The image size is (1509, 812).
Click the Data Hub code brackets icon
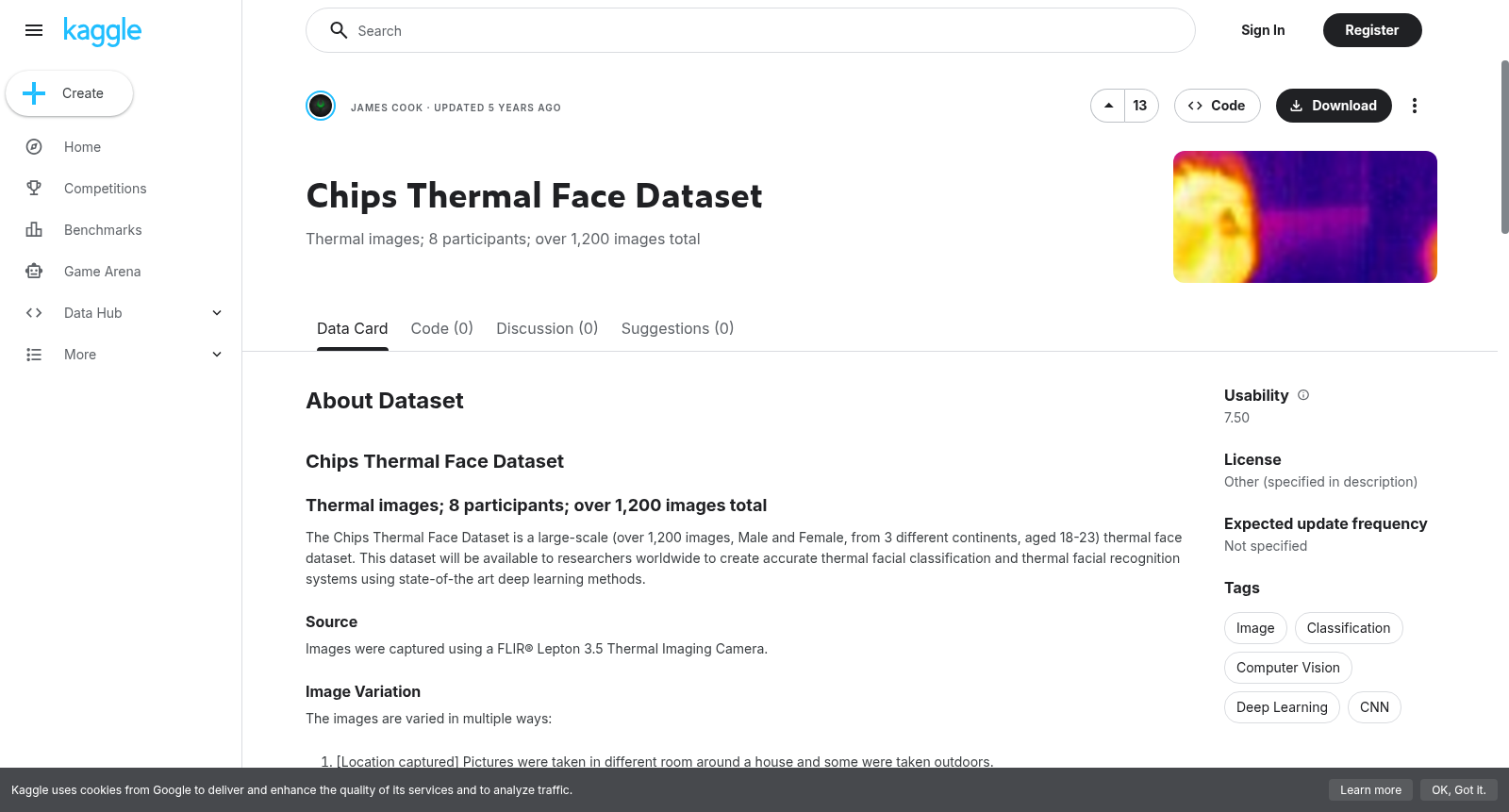pos(34,313)
